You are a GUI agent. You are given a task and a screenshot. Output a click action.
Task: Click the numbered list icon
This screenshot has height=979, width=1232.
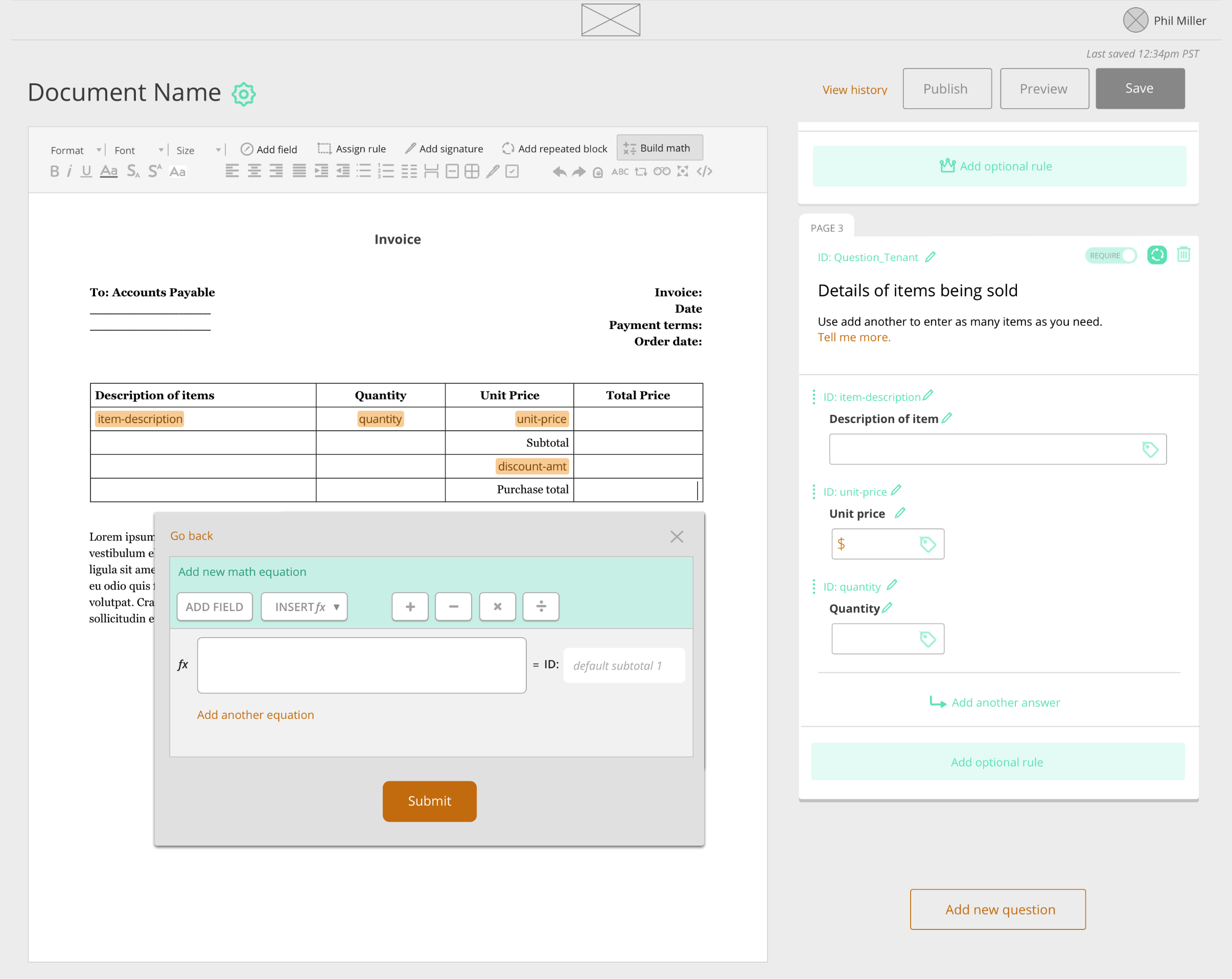(386, 172)
